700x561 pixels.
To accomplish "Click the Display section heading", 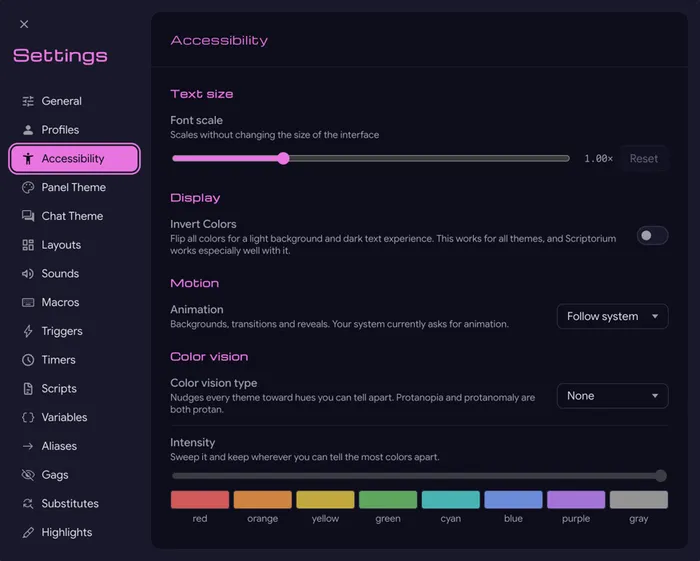I will pos(195,198).
